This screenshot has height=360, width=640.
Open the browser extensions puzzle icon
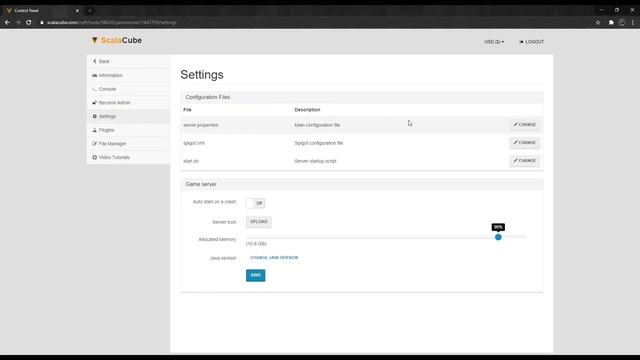point(611,22)
